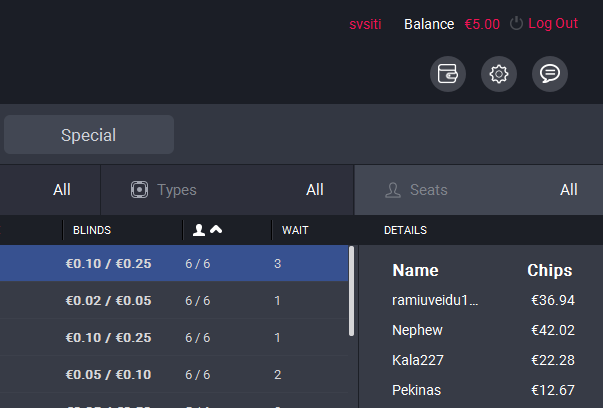
Task: Click the Seats person icon
Action: point(393,189)
